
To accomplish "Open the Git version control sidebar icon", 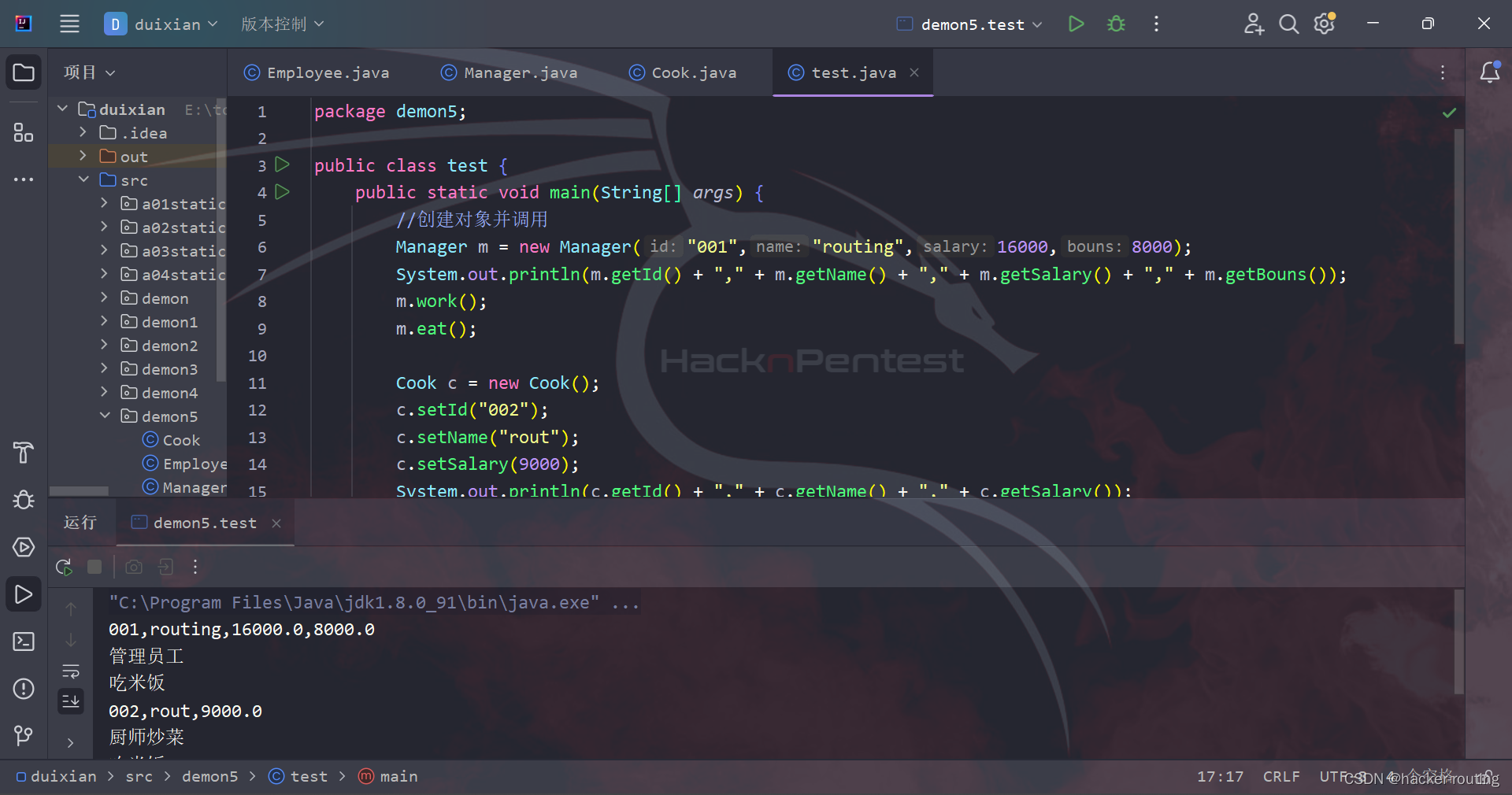I will [23, 736].
